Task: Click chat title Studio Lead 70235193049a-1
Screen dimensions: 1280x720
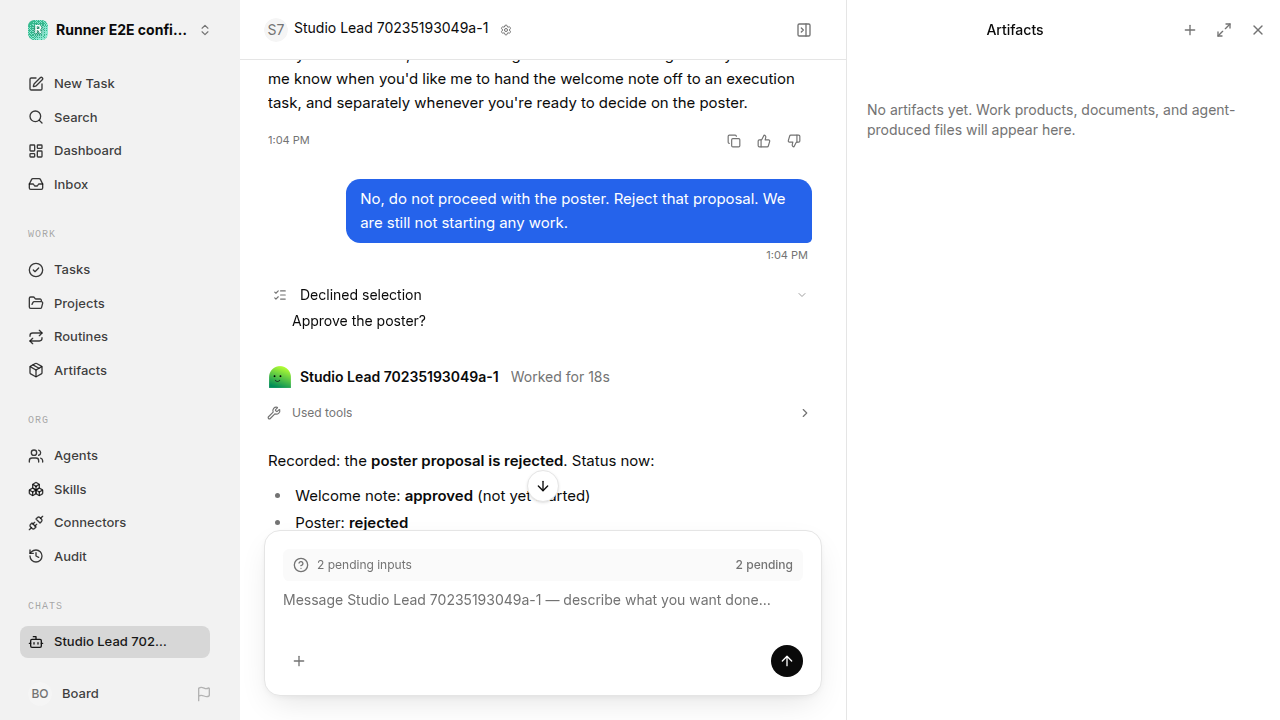Action: [x=391, y=28]
